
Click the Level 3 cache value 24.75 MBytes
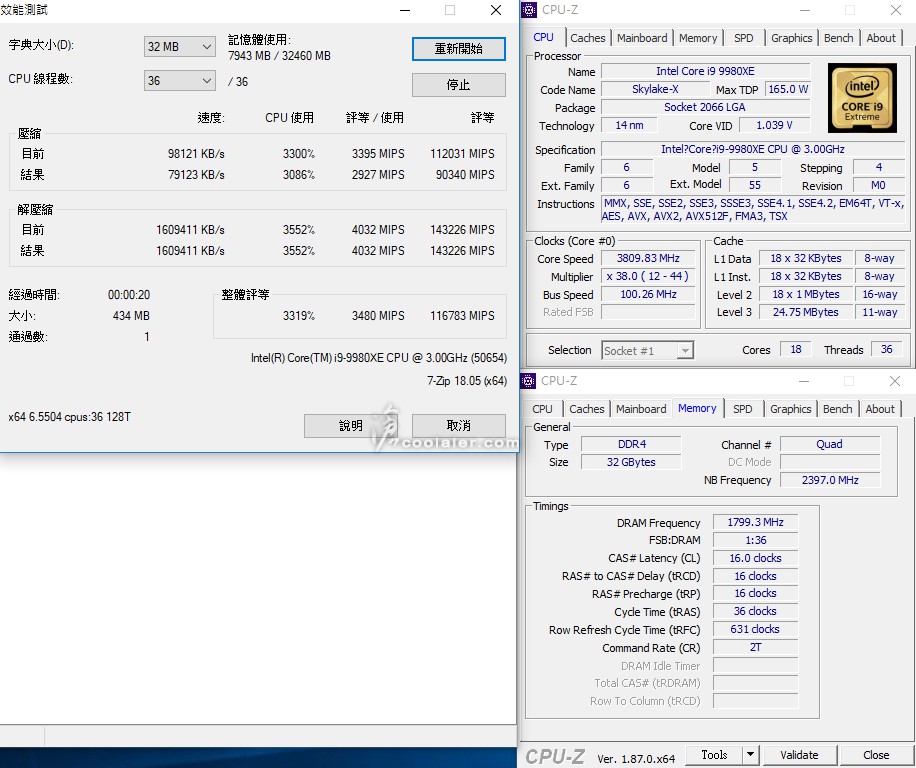click(806, 312)
